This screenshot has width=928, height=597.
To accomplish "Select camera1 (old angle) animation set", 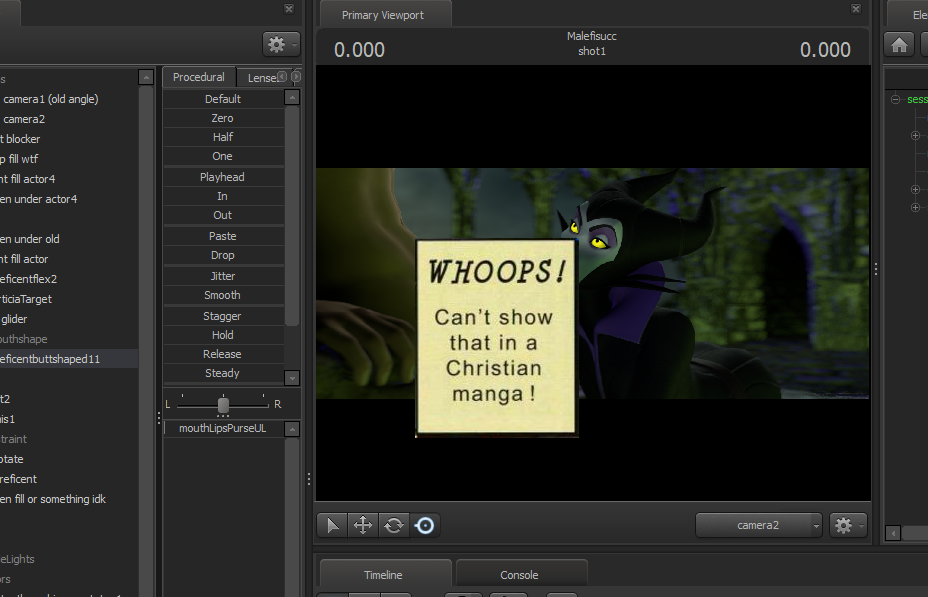I will [x=69, y=99].
